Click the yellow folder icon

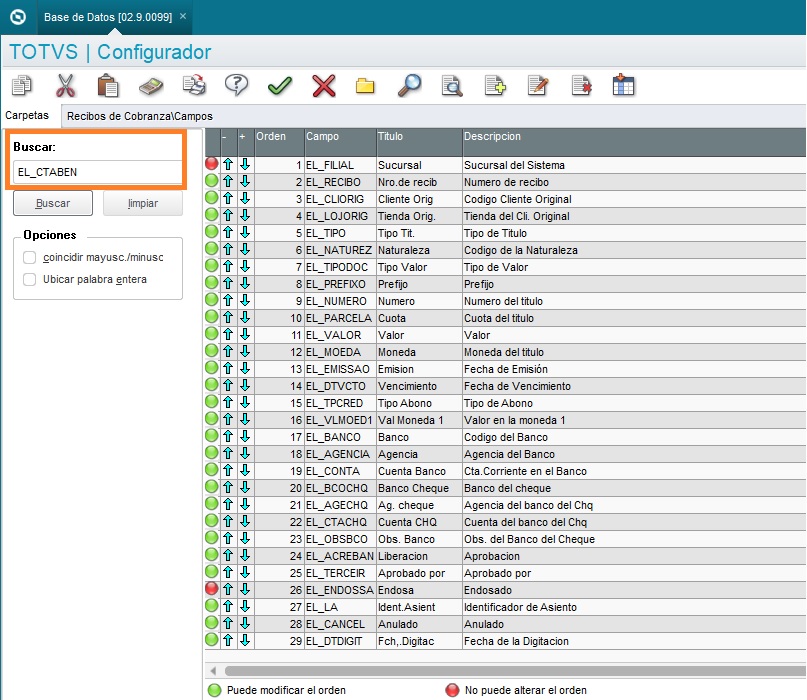point(365,85)
